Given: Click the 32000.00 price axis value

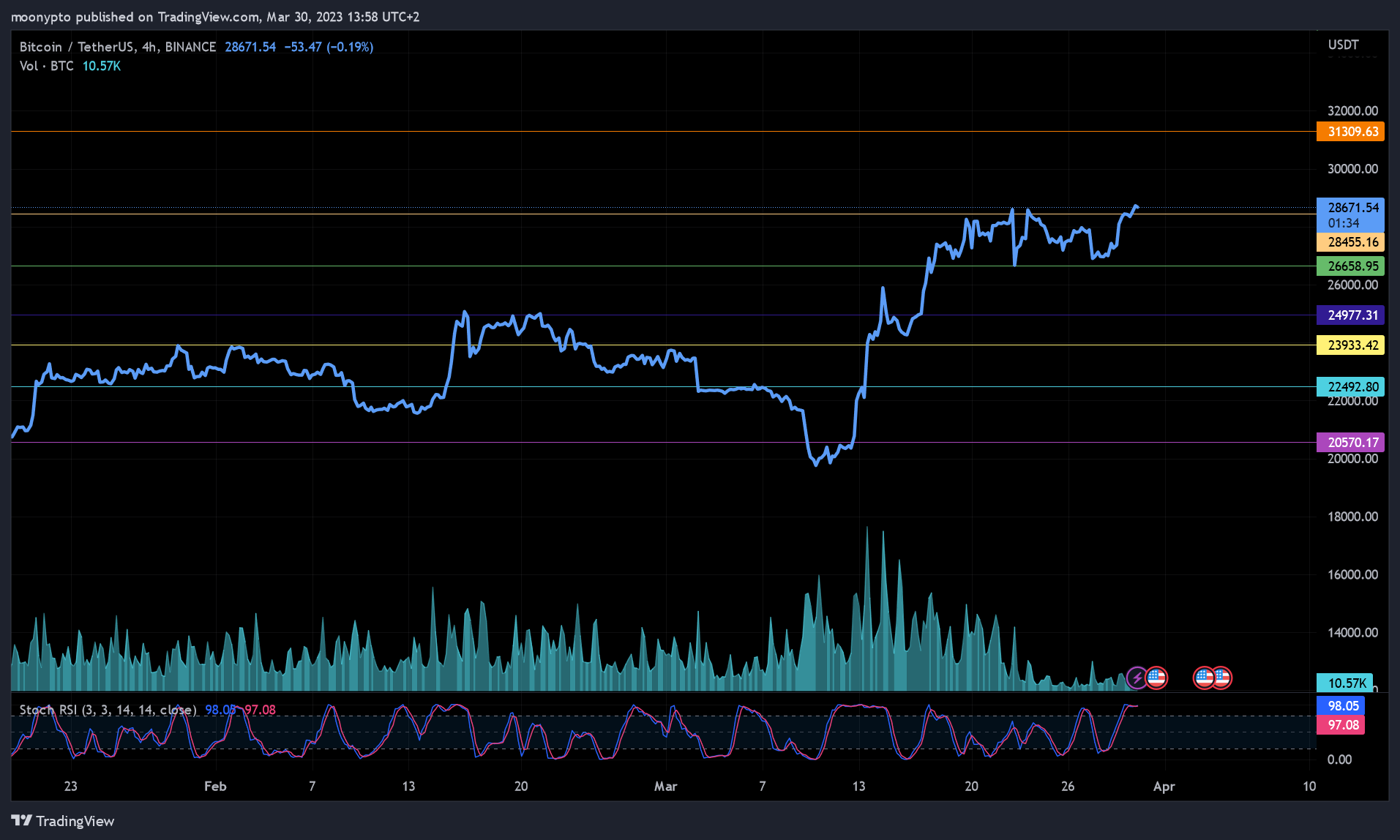Looking at the screenshot, I should click(1353, 111).
